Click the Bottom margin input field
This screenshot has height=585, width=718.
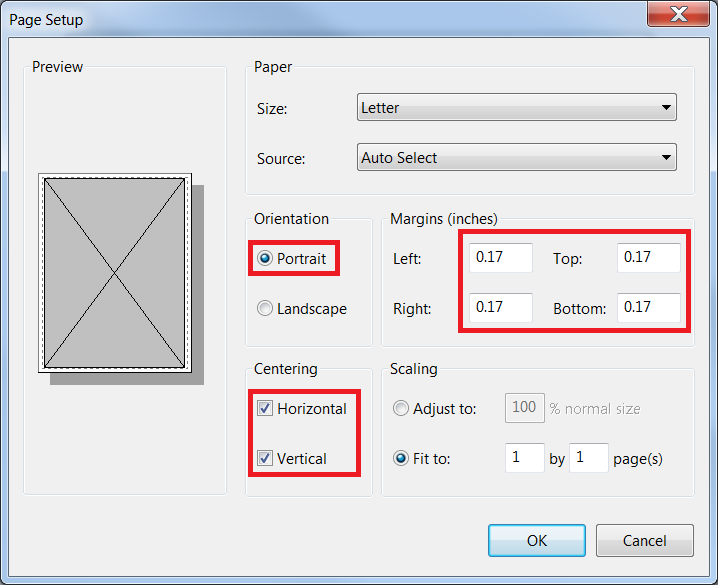649,308
